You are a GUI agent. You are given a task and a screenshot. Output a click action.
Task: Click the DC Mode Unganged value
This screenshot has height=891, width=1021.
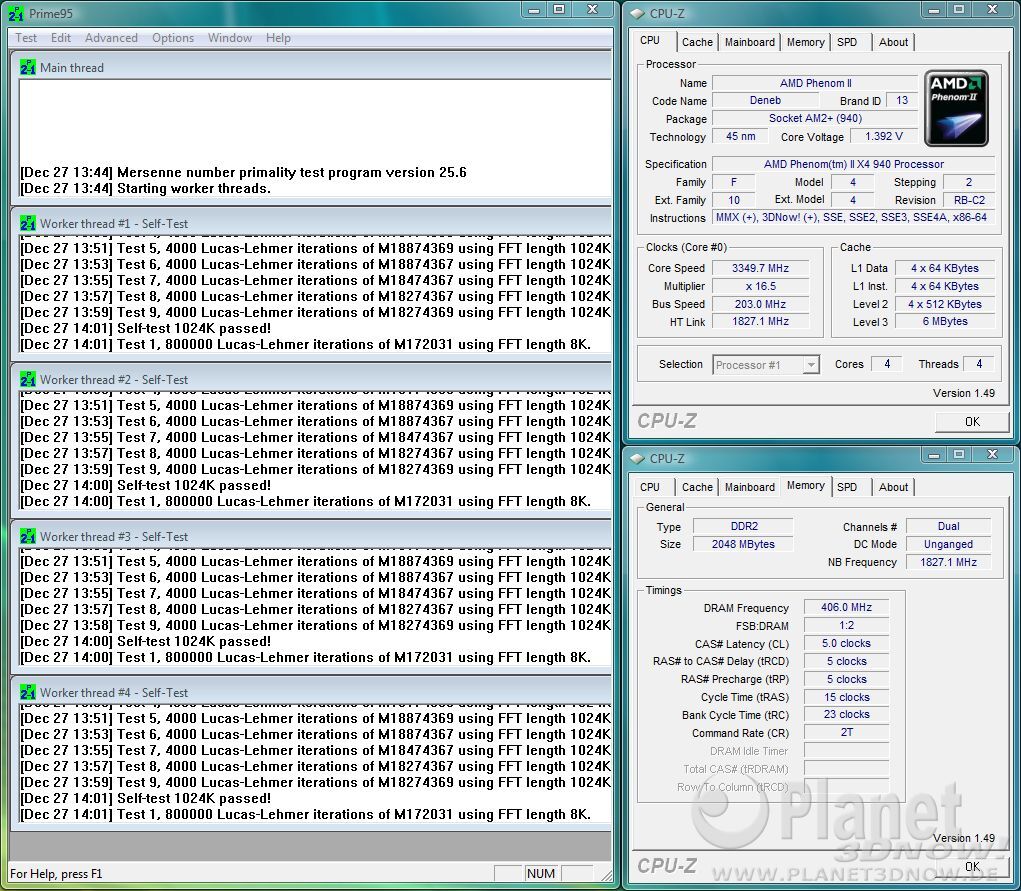tap(948, 544)
